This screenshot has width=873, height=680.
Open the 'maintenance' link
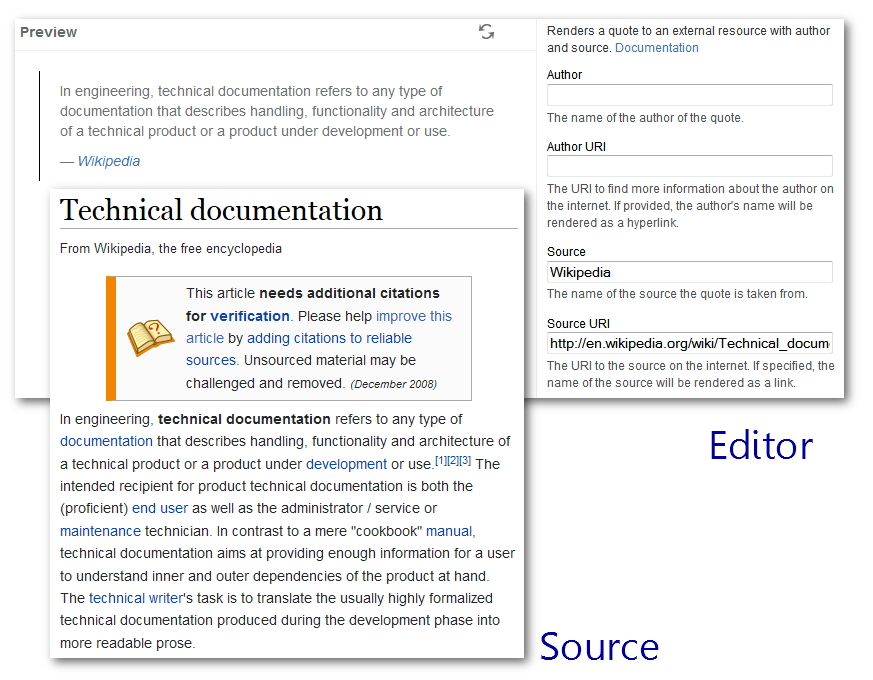[x=100, y=531]
